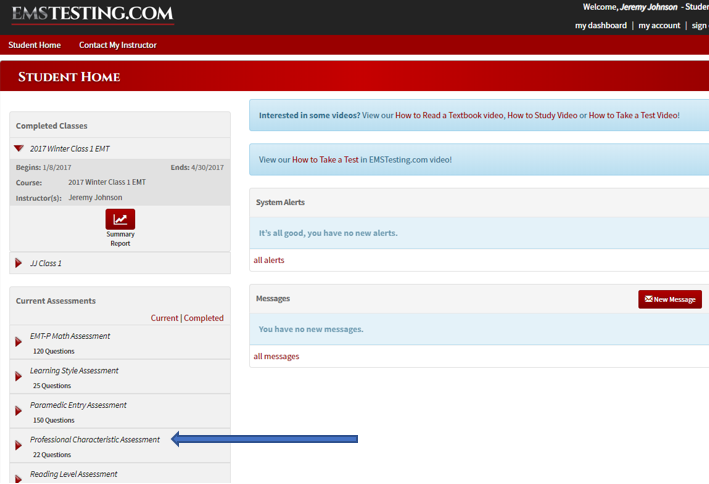The image size is (709, 484).
Task: Open Contact My Instructor menu item
Action: click(x=118, y=45)
